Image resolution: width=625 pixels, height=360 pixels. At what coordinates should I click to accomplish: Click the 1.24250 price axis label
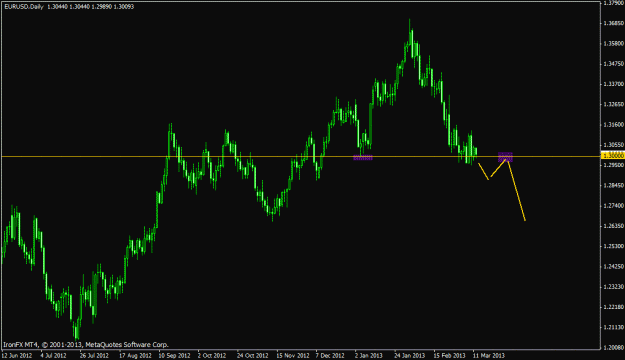(x=614, y=267)
